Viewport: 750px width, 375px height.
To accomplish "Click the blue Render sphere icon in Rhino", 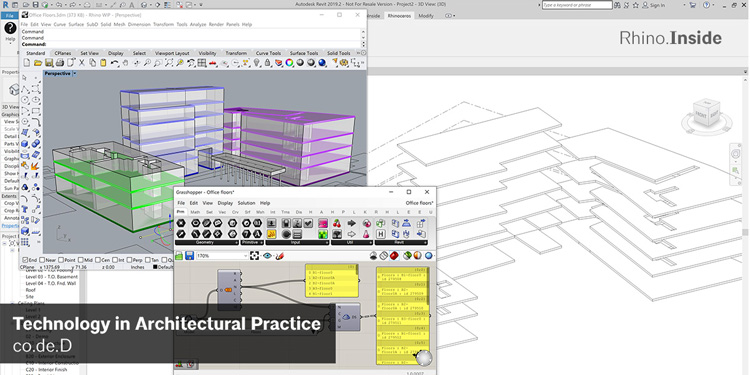I will tap(322, 63).
